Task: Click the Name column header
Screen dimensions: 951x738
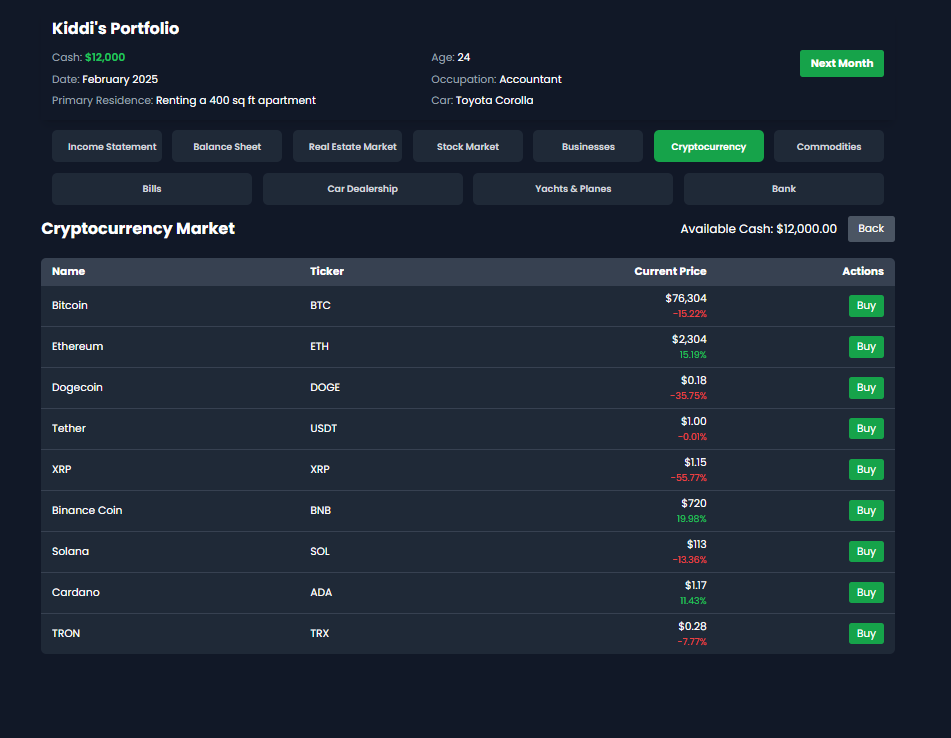Action: (69, 271)
